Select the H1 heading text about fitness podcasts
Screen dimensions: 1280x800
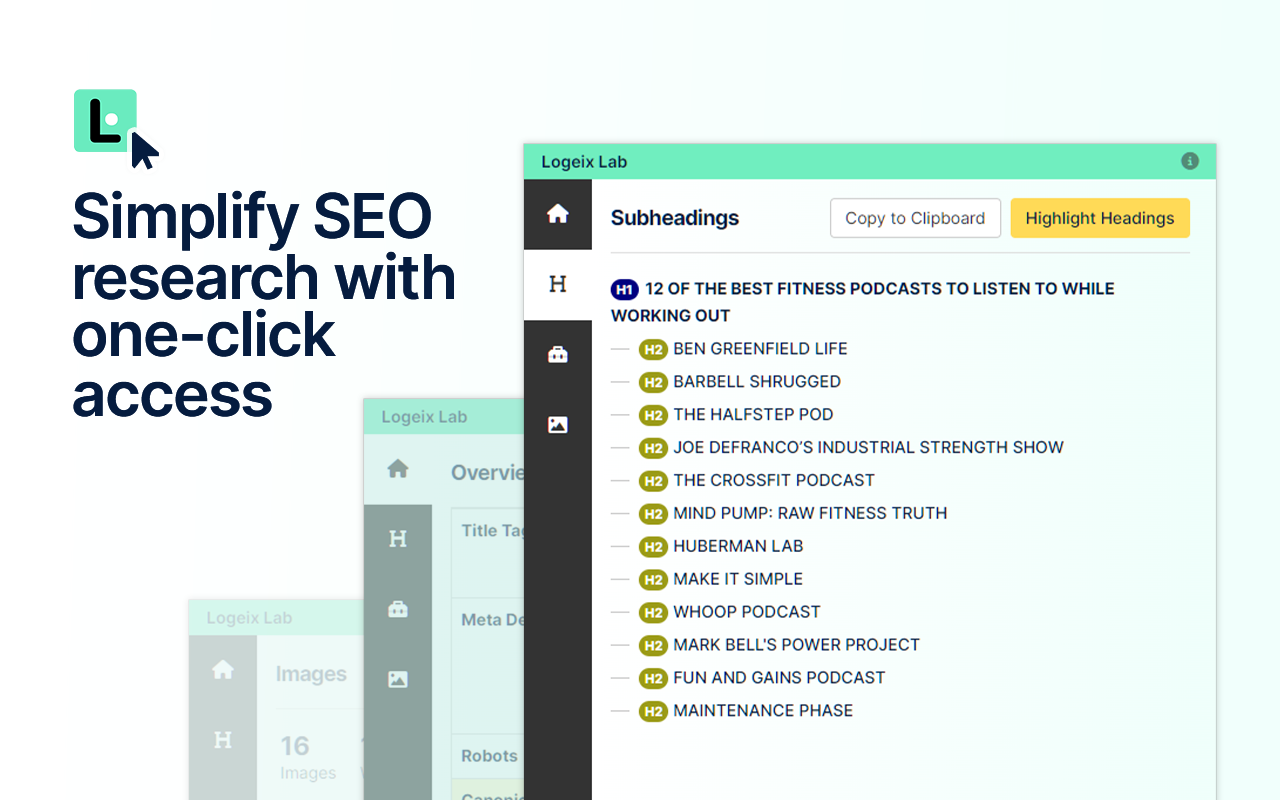coord(863,302)
